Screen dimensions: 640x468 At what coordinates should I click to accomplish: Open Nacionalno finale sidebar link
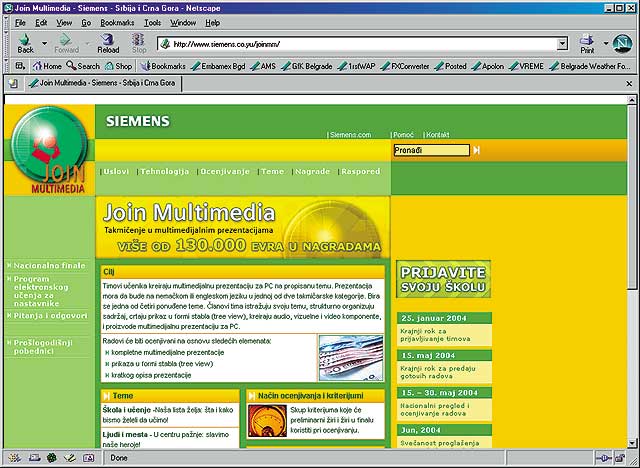49,266
